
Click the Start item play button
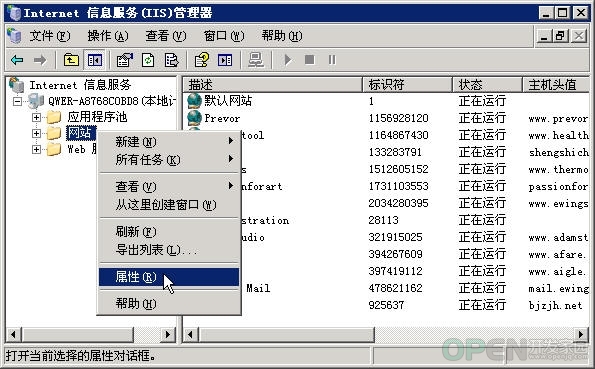coord(288,60)
